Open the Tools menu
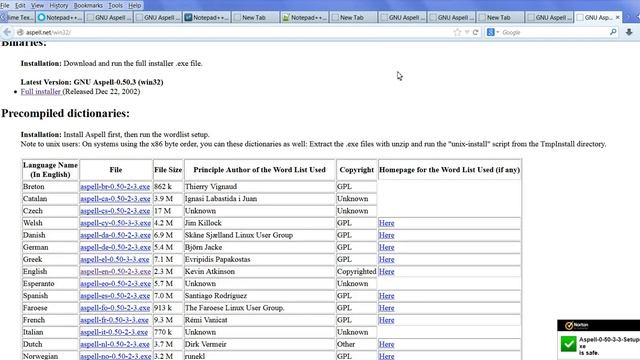Screen dimensions: 640x360 pos(116,6)
